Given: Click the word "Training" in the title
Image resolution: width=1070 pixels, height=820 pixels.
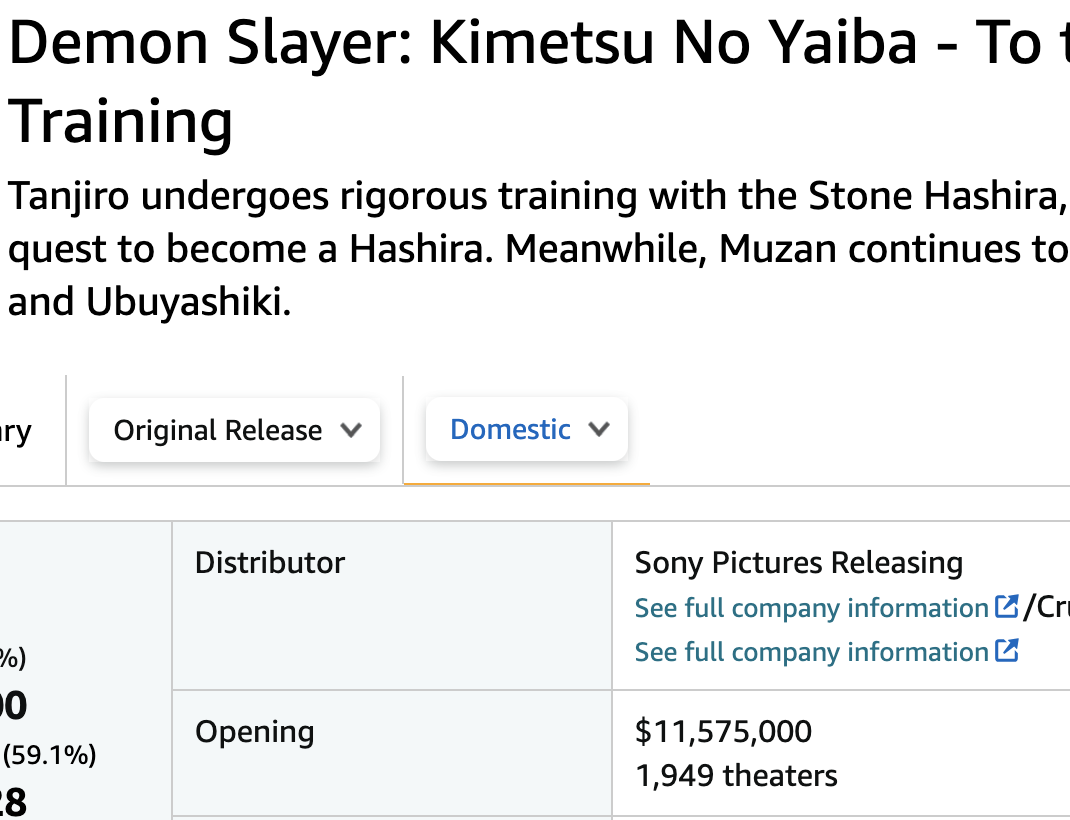Looking at the screenshot, I should [121, 122].
